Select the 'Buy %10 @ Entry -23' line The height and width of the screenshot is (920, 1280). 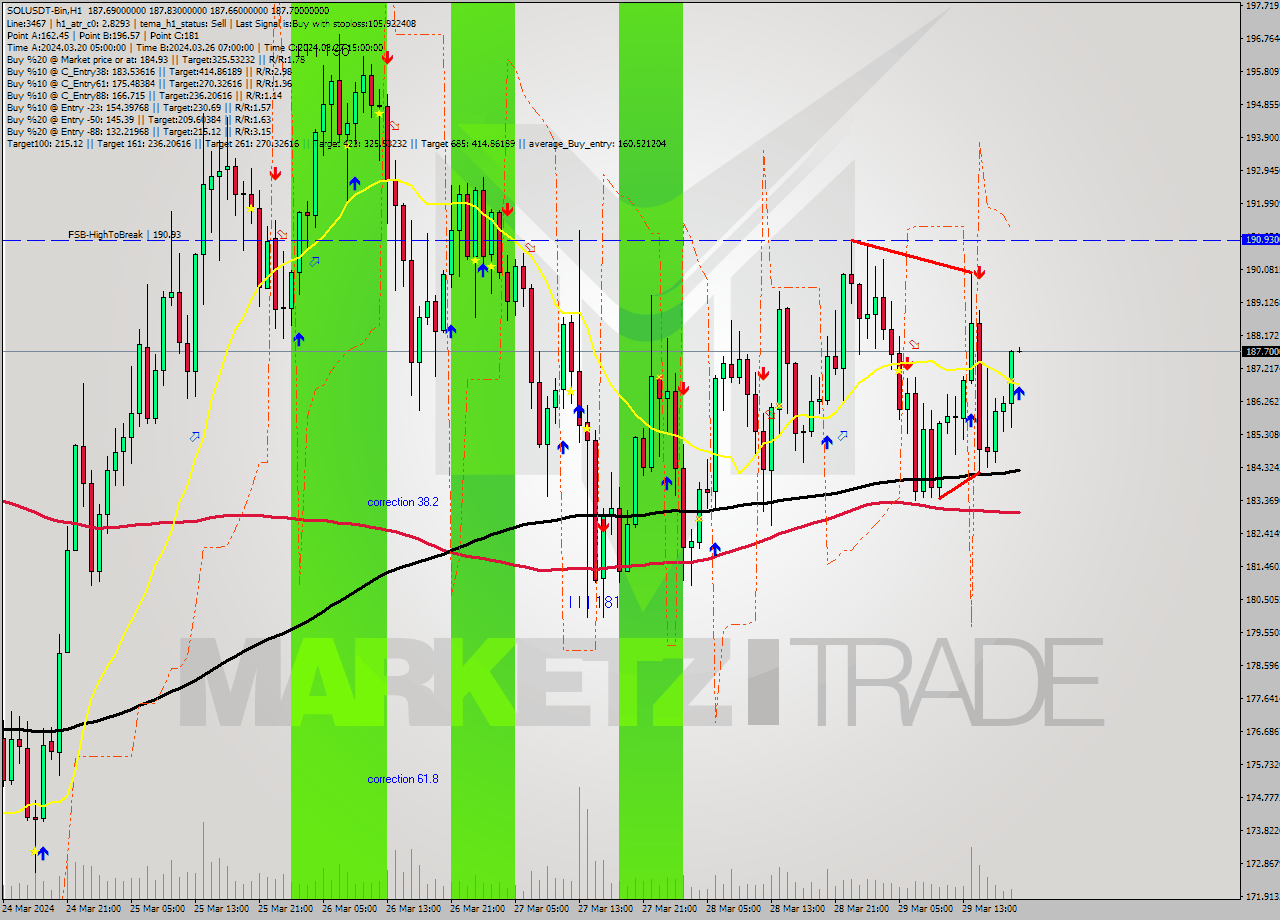138,107
